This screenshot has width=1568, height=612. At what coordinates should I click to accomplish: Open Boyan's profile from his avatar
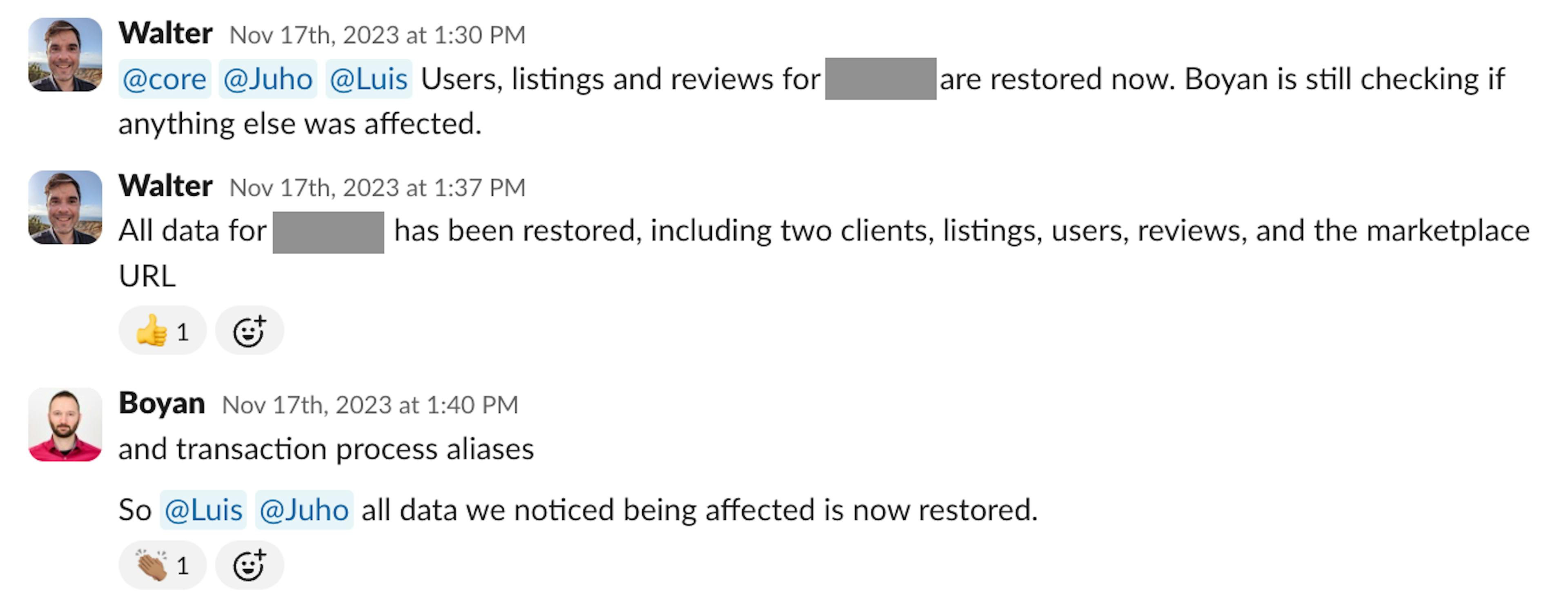pyautogui.click(x=65, y=424)
